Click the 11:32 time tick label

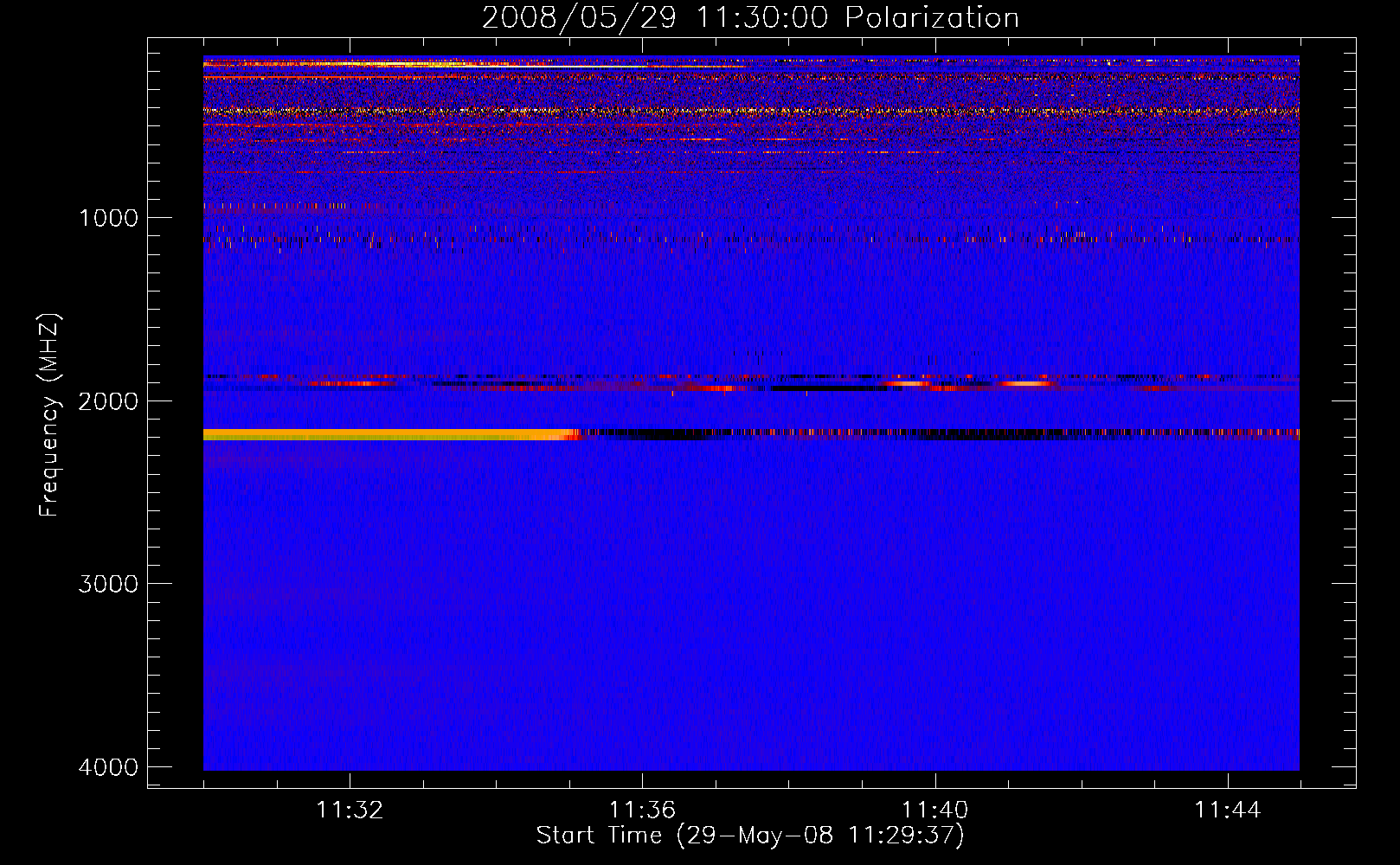click(350, 811)
